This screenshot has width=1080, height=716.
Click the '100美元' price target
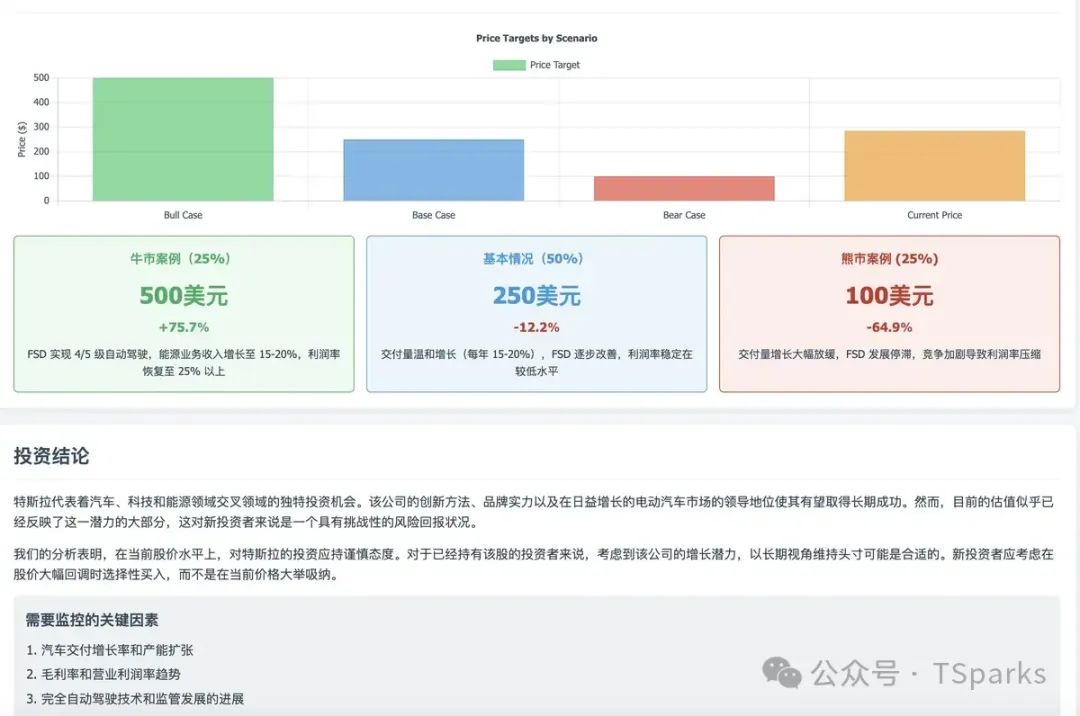[889, 295]
